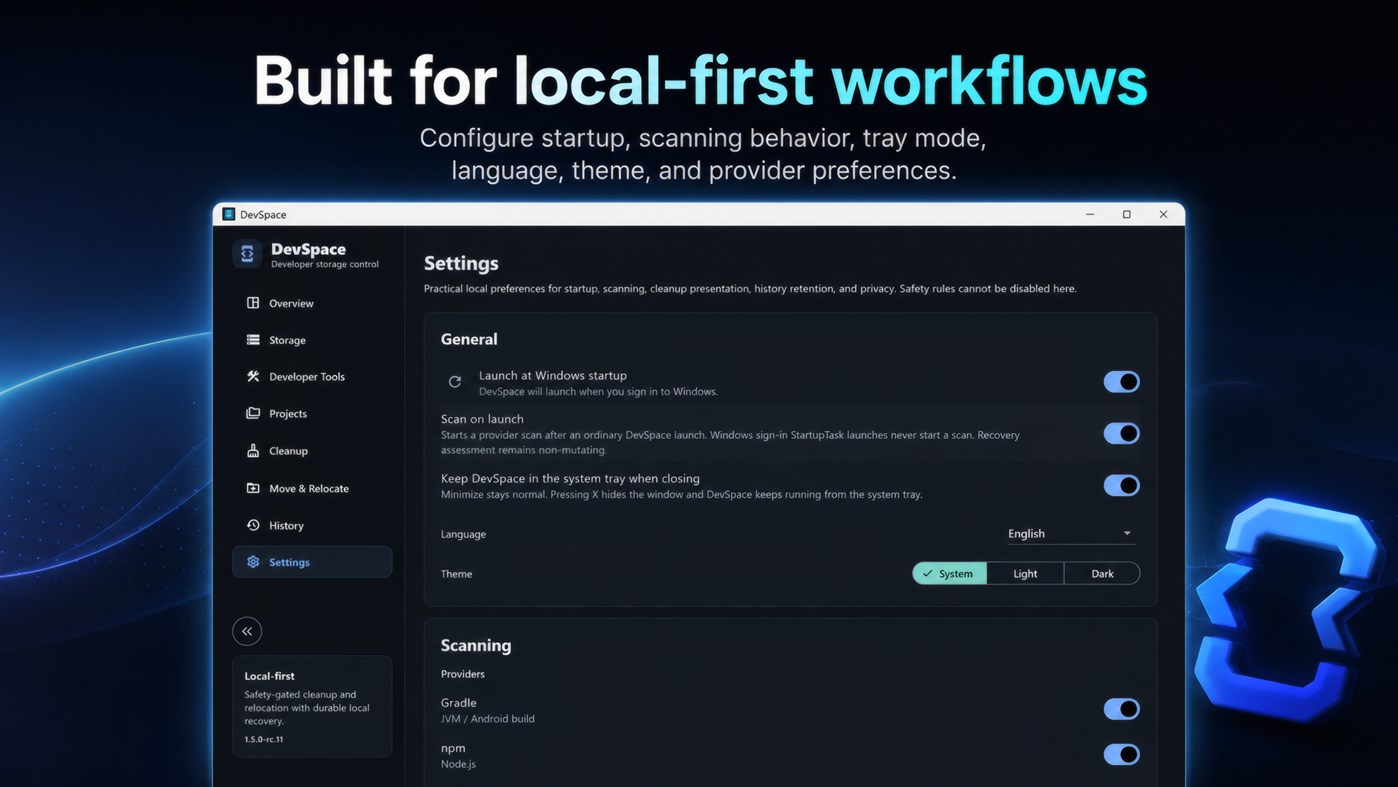Go to the Storage section
The width and height of the screenshot is (1398, 787).
point(312,340)
